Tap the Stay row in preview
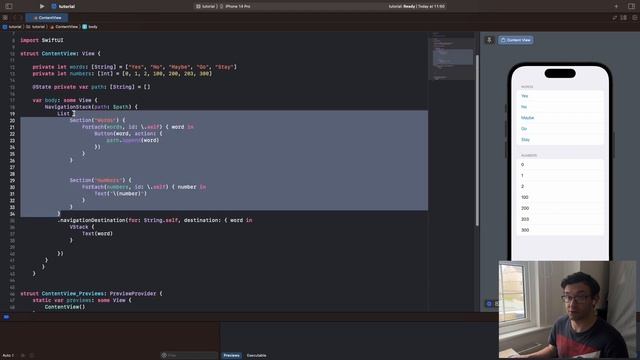 click(560, 140)
